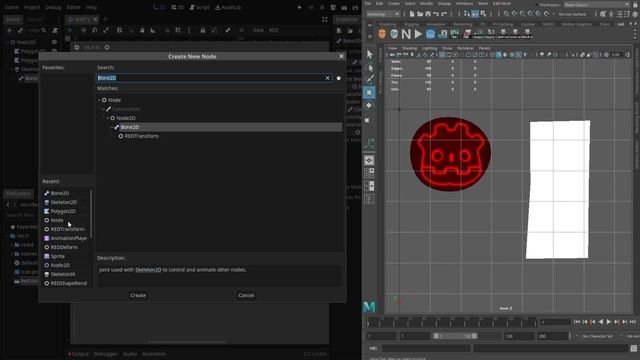Select the Godot Move tool icon
The height and width of the screenshot is (360, 640).
coord(83,30)
